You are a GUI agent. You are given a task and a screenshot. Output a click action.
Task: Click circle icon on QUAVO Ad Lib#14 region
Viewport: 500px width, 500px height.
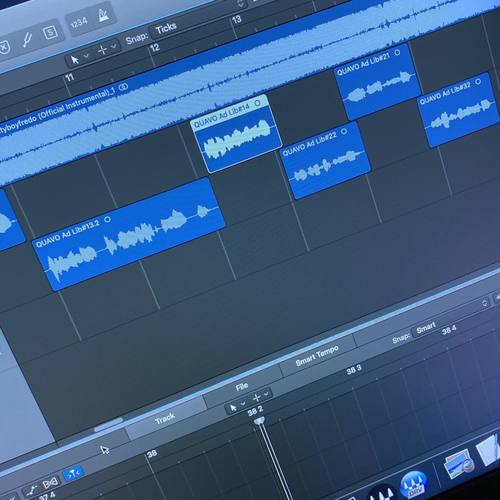click(x=257, y=103)
